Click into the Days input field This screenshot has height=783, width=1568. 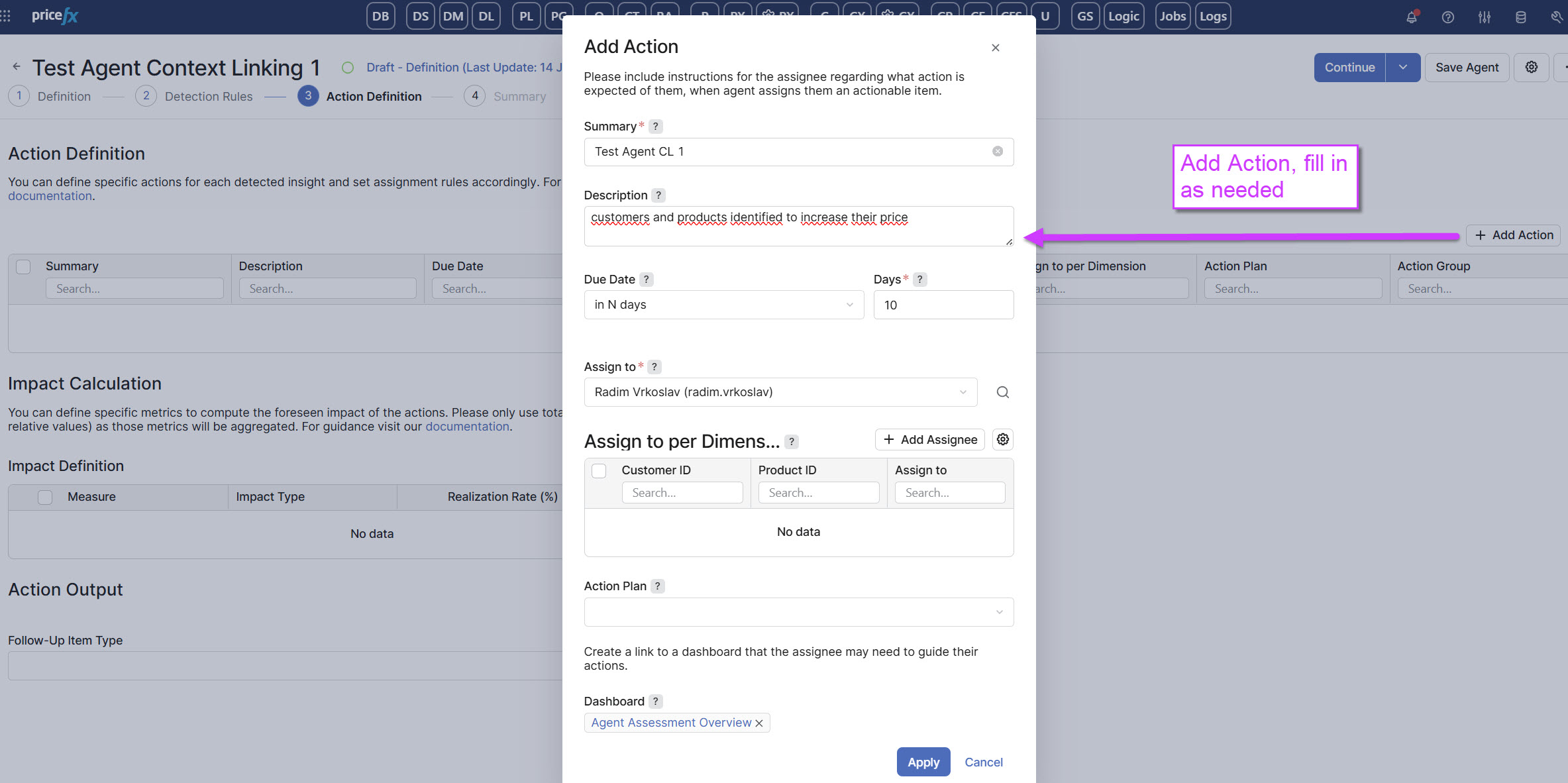(943, 305)
